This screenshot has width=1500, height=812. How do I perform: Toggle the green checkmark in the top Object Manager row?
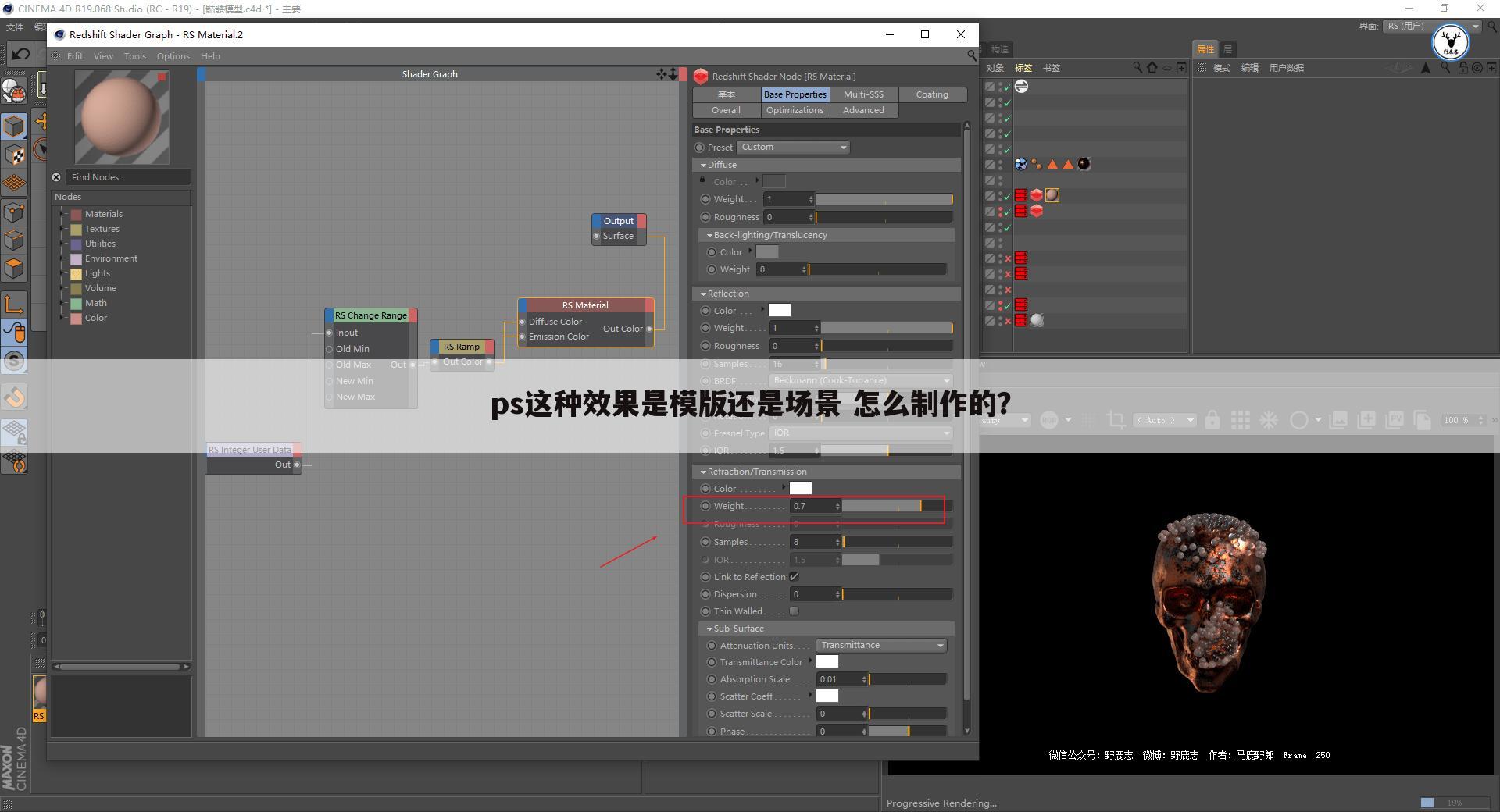(x=1007, y=87)
